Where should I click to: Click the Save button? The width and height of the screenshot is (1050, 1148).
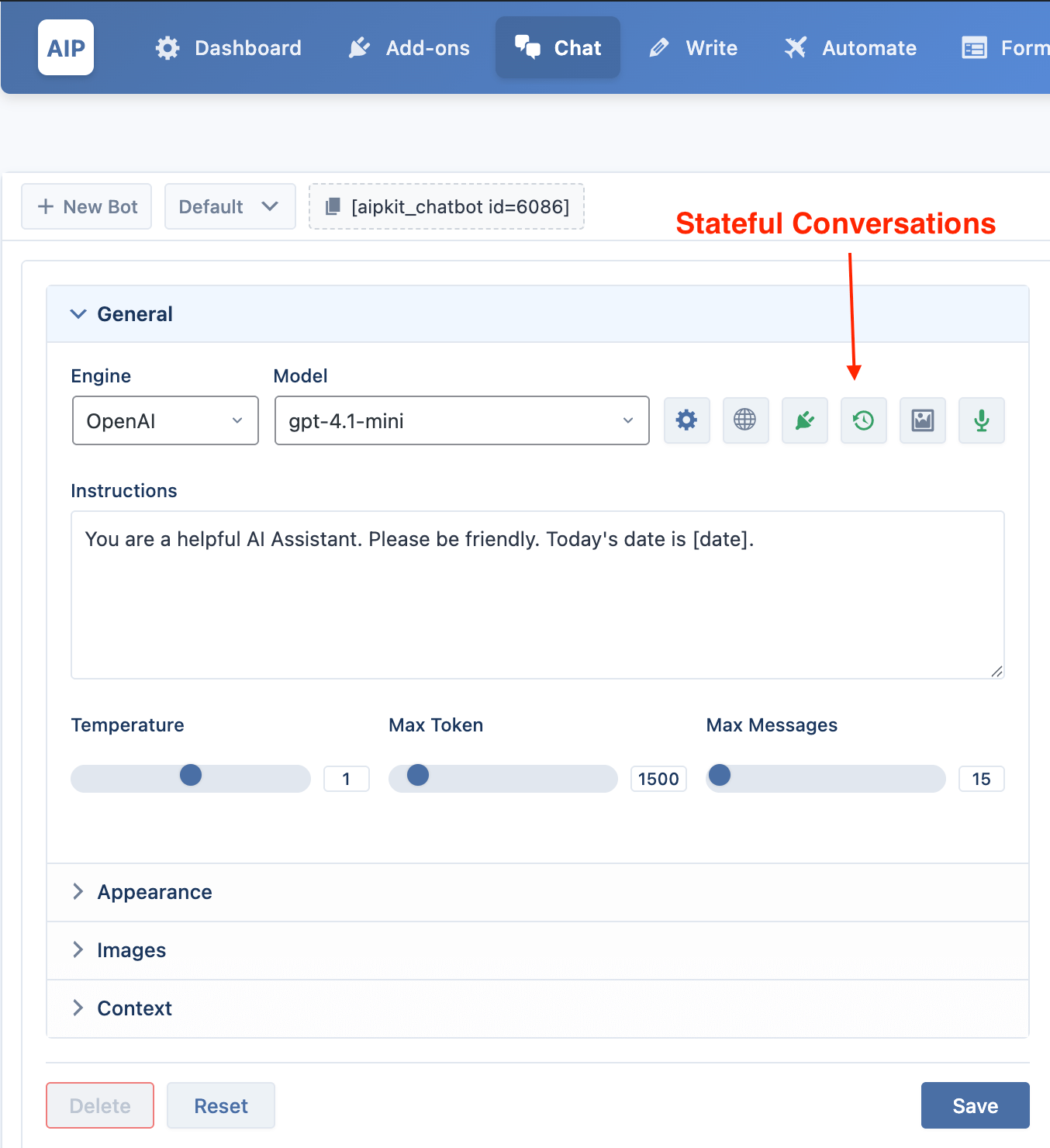[975, 1105]
